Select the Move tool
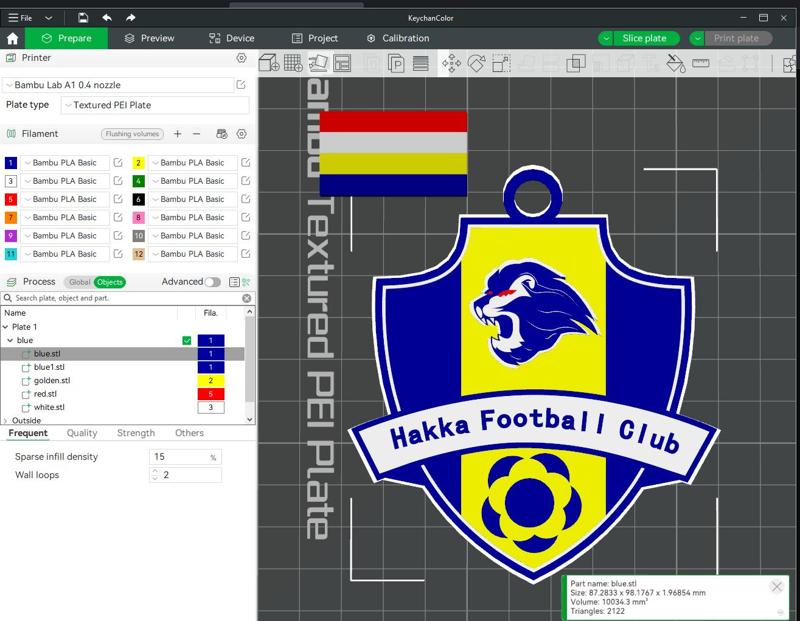This screenshot has width=800, height=621. click(452, 63)
